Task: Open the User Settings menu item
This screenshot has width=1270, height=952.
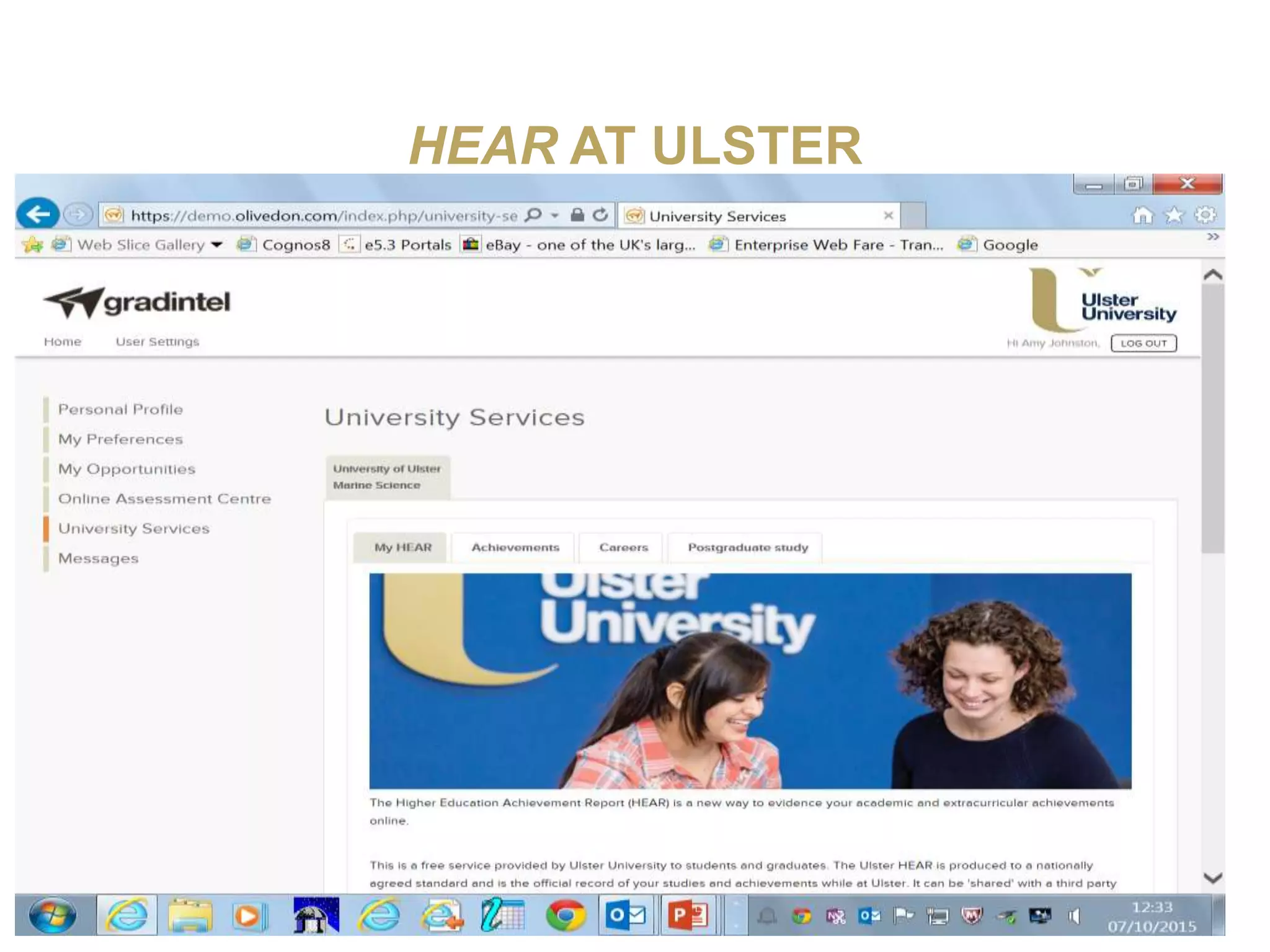Action: pyautogui.click(x=158, y=342)
